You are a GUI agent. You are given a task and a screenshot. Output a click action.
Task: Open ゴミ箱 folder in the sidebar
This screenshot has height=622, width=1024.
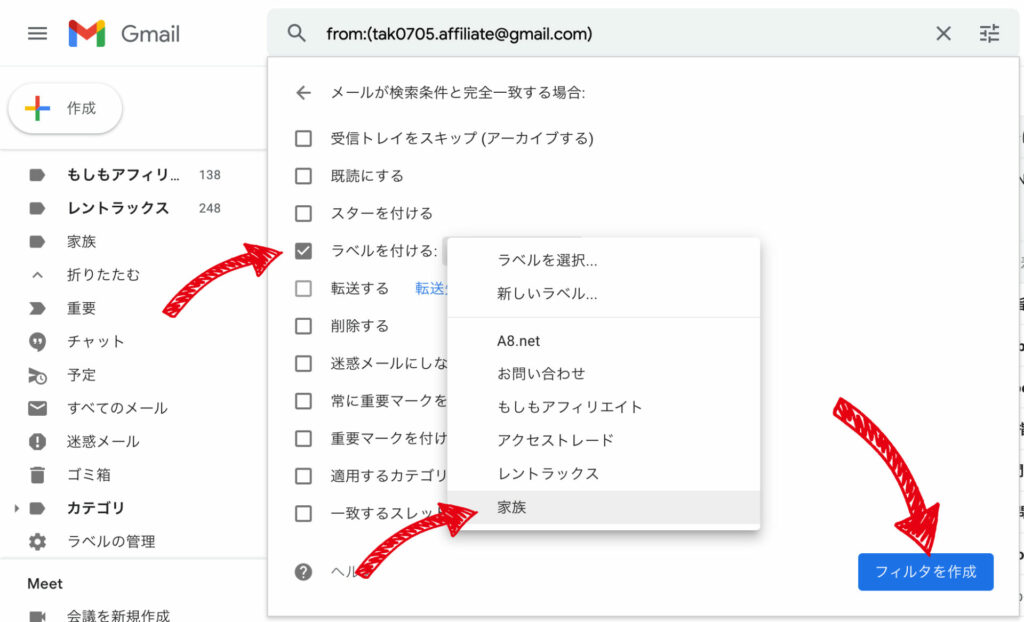pyautogui.click(x=89, y=475)
